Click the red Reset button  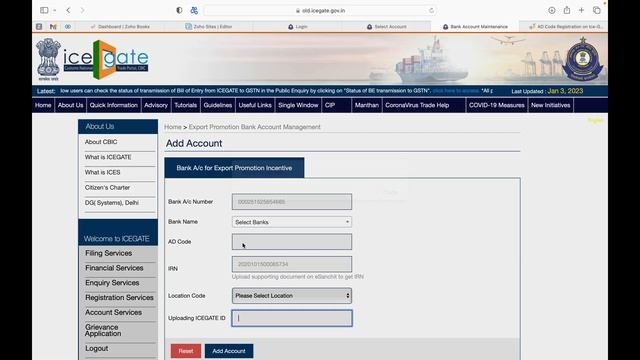186,351
